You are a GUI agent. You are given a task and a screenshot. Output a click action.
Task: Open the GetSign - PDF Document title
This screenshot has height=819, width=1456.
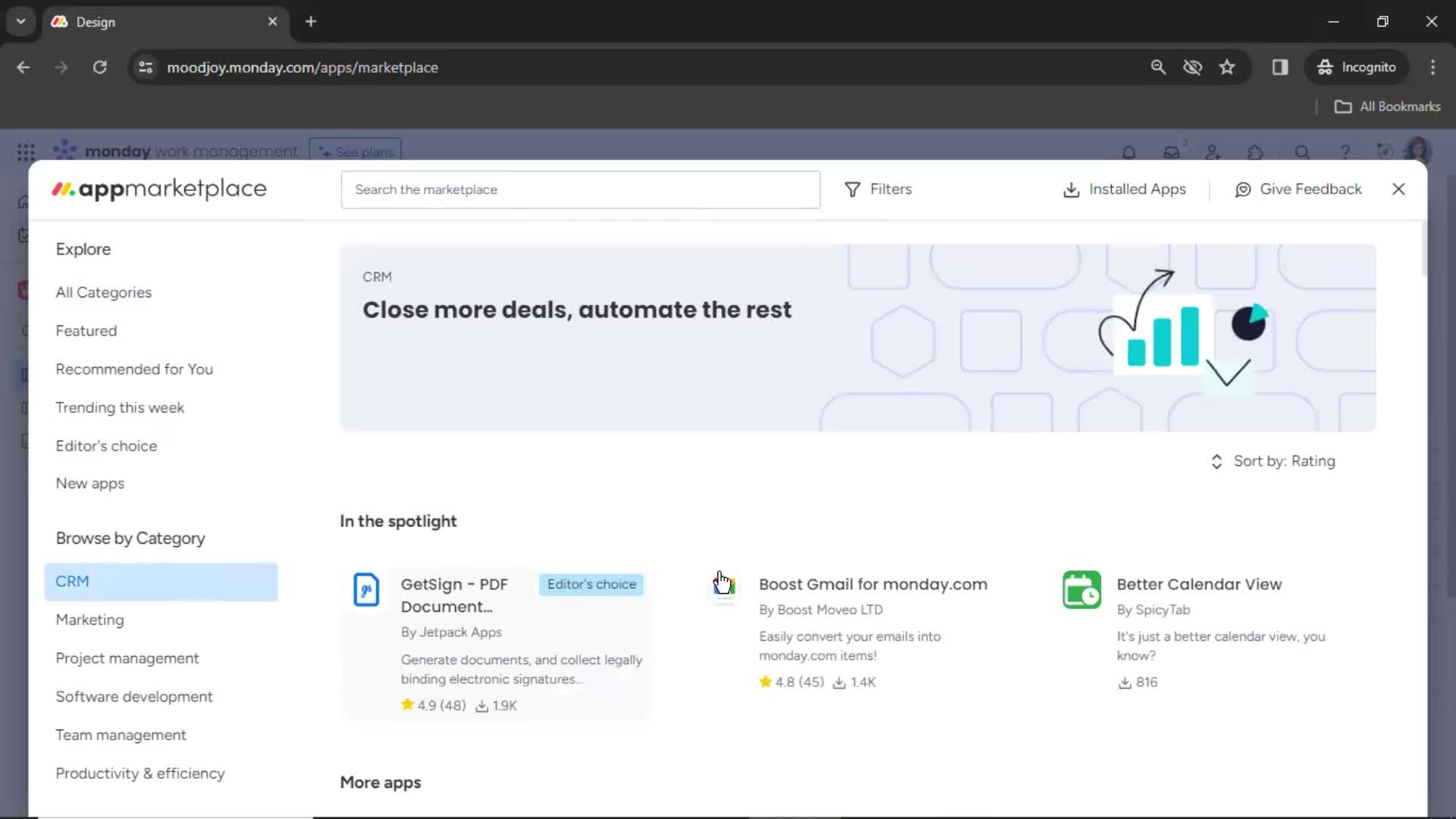[454, 596]
